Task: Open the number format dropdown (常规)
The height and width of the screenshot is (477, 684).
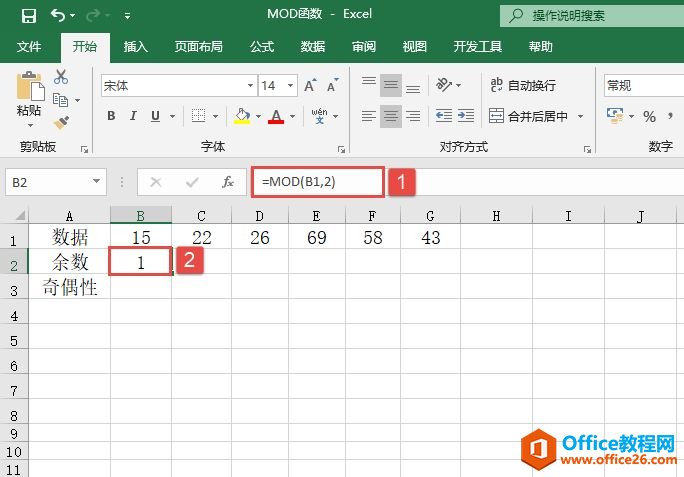Action: click(x=640, y=86)
